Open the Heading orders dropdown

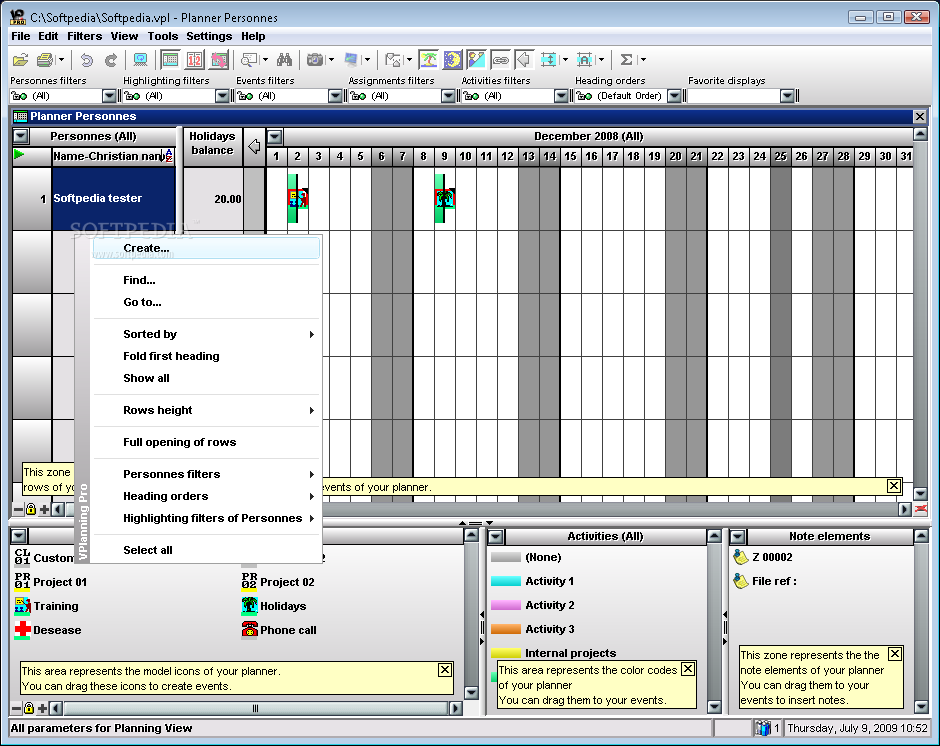pos(674,96)
